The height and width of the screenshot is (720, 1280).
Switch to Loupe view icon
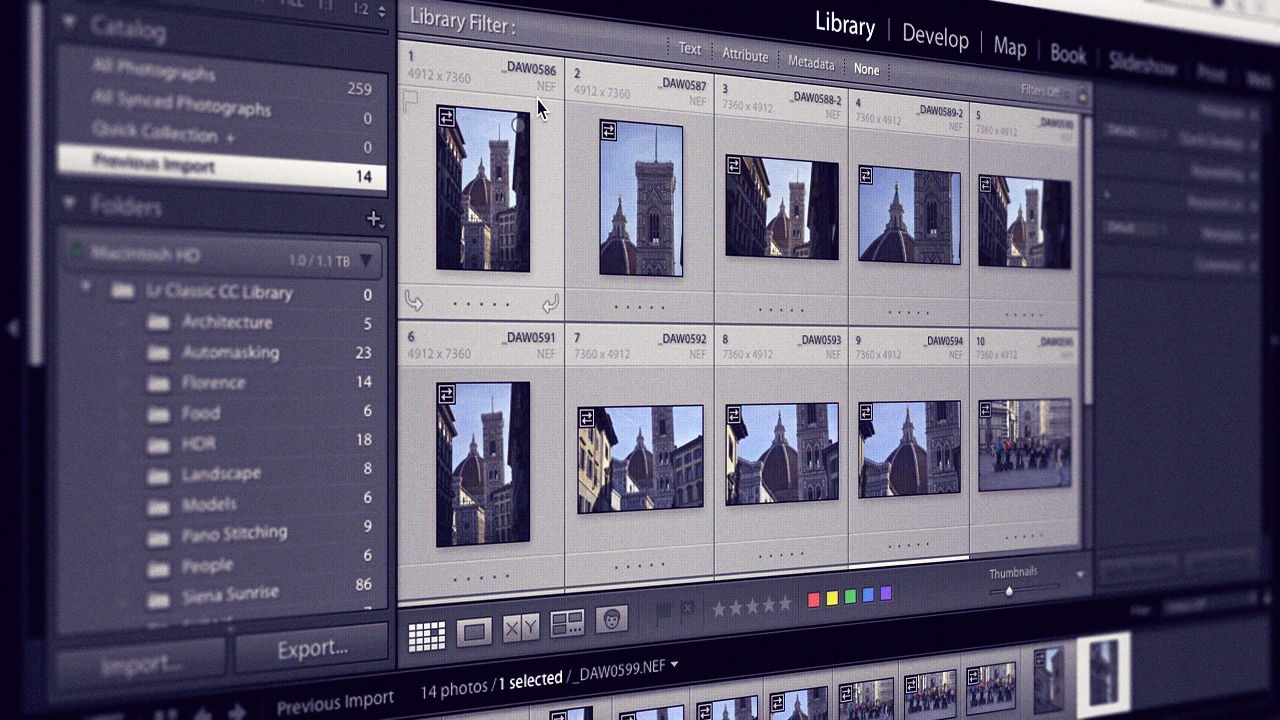click(474, 631)
